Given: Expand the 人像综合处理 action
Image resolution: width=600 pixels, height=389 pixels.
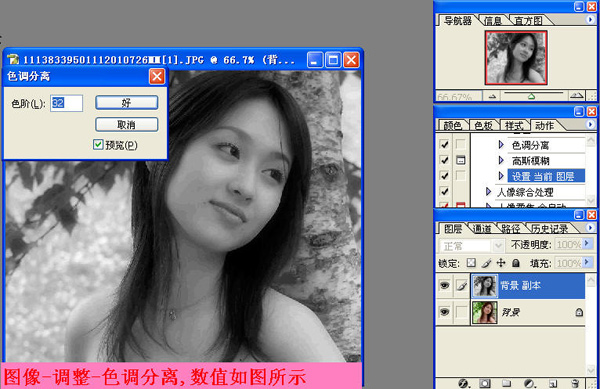Looking at the screenshot, I should click(x=488, y=192).
